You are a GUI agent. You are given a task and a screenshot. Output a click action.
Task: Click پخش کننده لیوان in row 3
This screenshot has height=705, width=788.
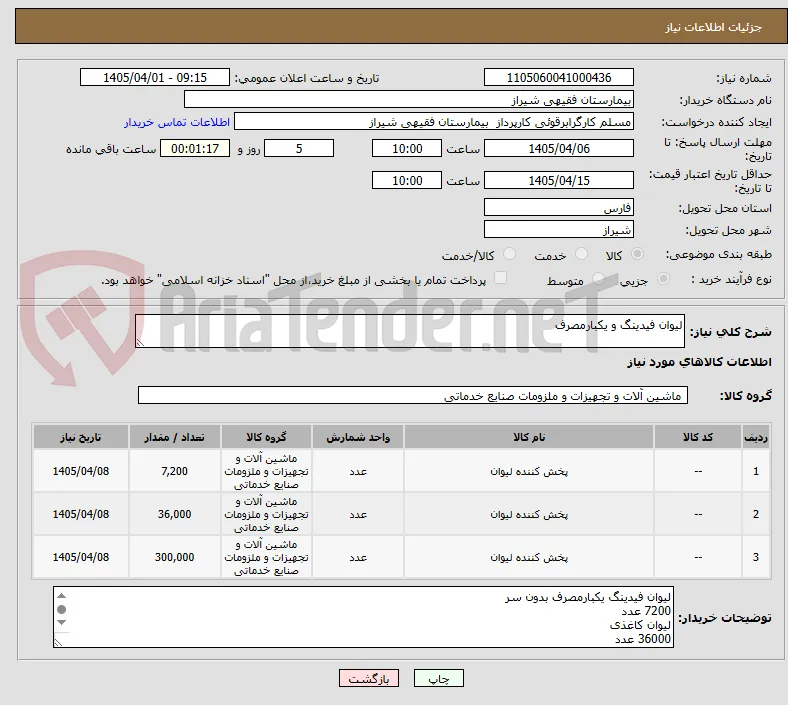tap(529, 557)
